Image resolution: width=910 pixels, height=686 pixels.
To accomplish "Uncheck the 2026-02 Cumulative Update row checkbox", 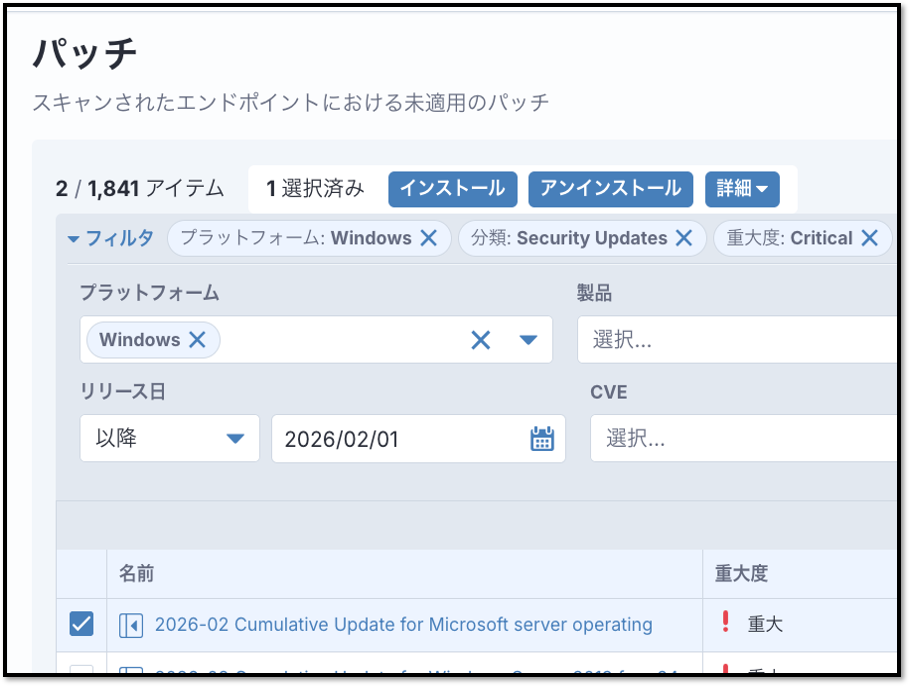I will [x=81, y=624].
